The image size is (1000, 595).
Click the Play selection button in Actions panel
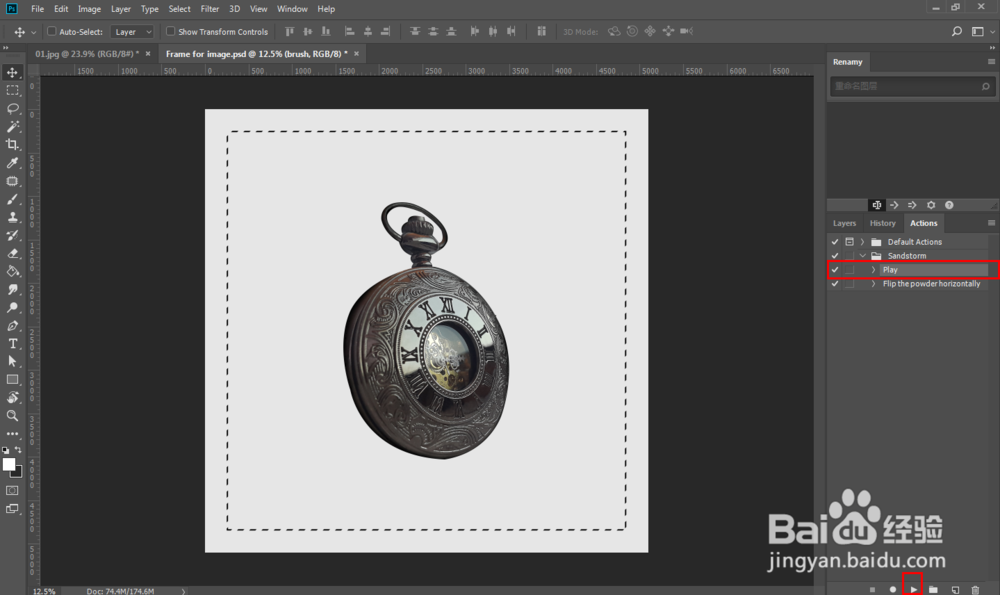(913, 590)
